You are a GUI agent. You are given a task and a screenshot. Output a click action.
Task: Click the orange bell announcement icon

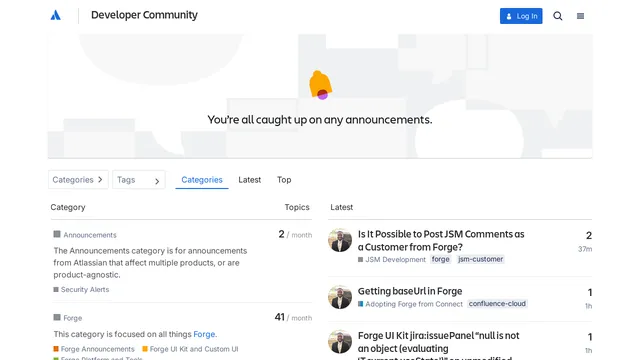point(320,85)
